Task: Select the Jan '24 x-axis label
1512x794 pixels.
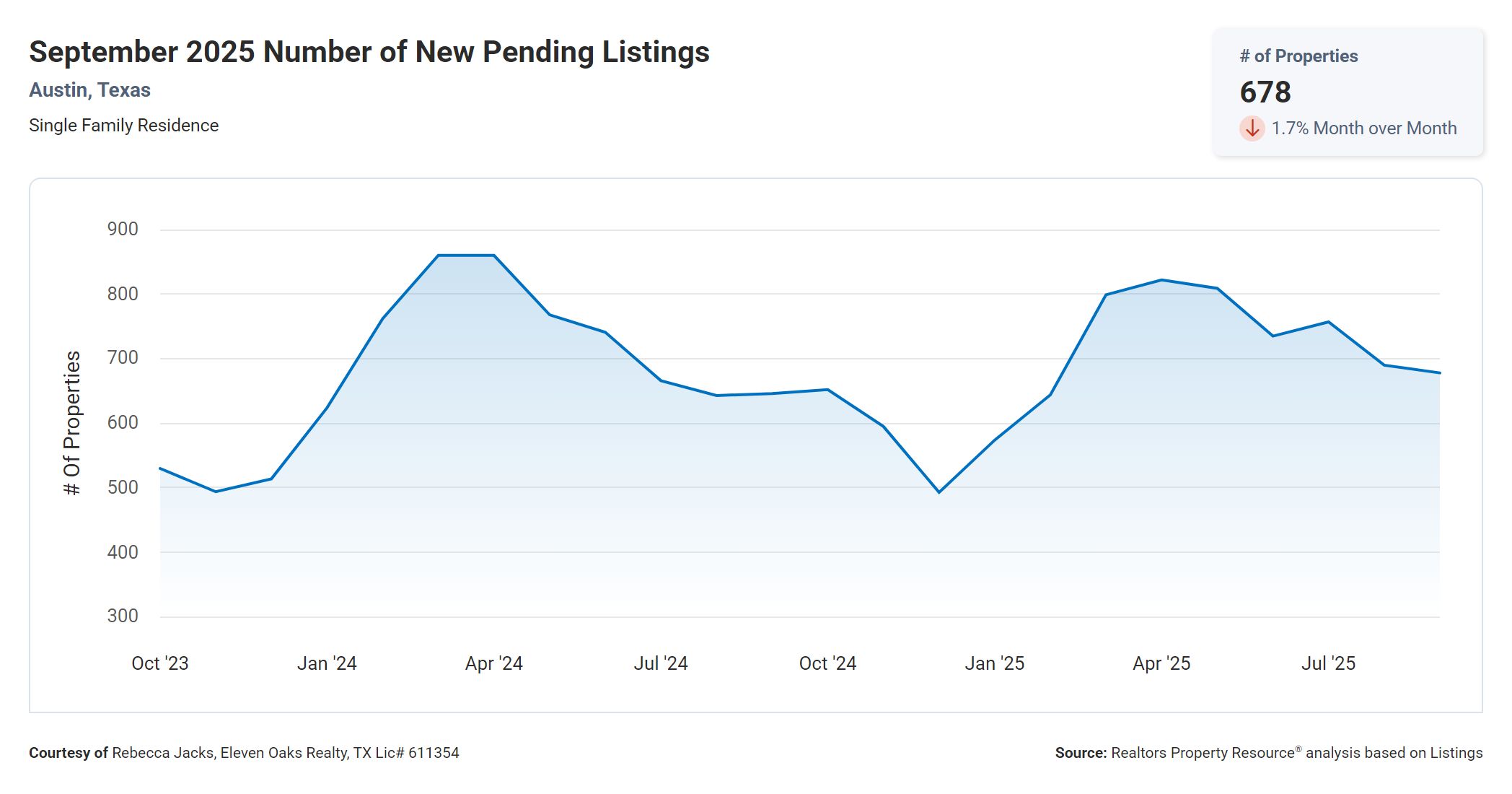Action: [x=327, y=663]
